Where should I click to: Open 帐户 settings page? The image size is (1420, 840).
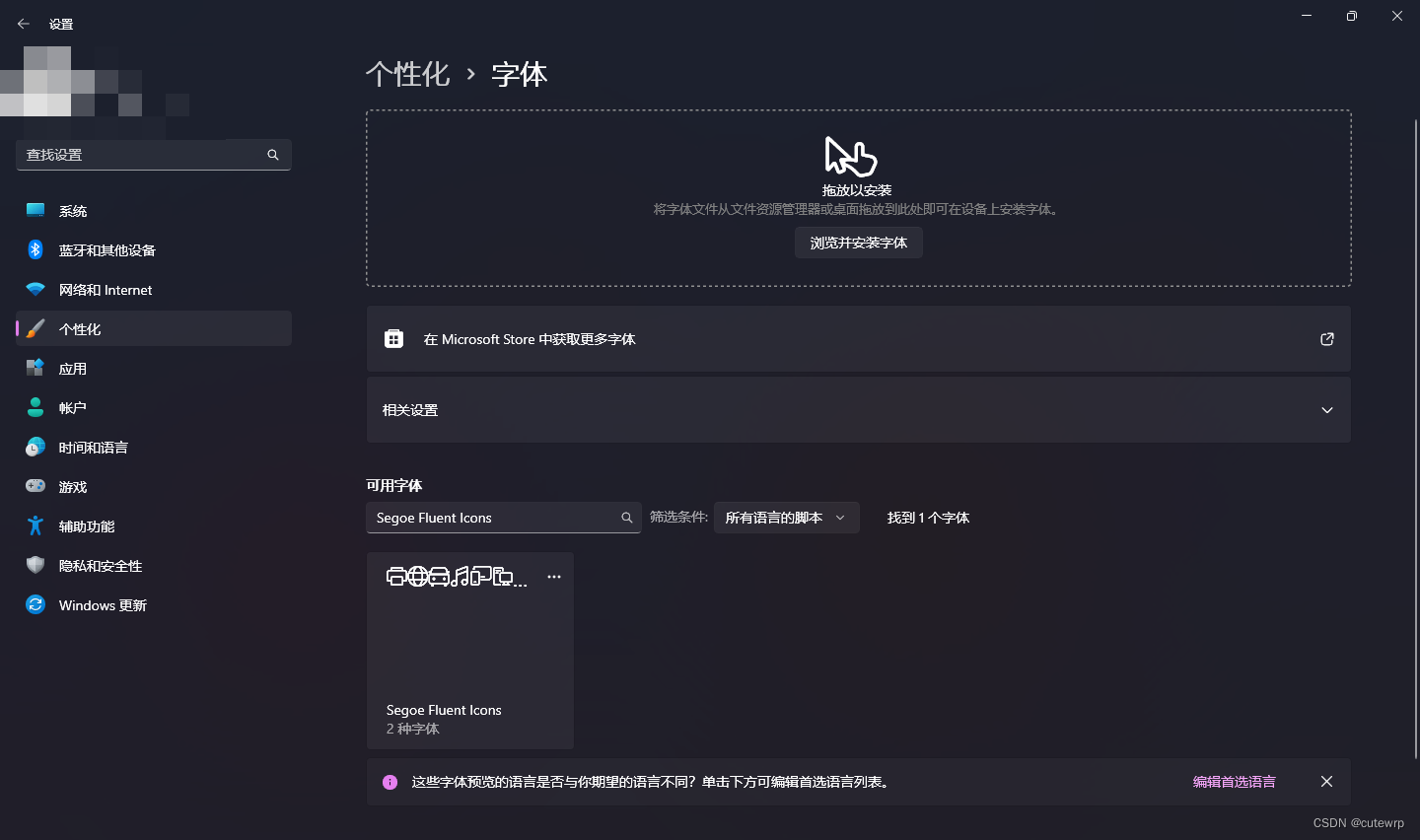click(154, 407)
